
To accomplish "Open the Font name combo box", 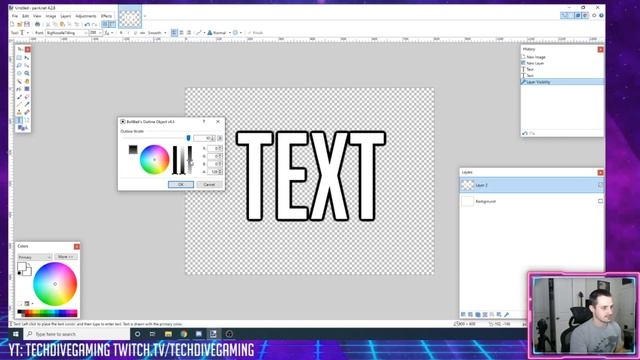I will point(67,33).
